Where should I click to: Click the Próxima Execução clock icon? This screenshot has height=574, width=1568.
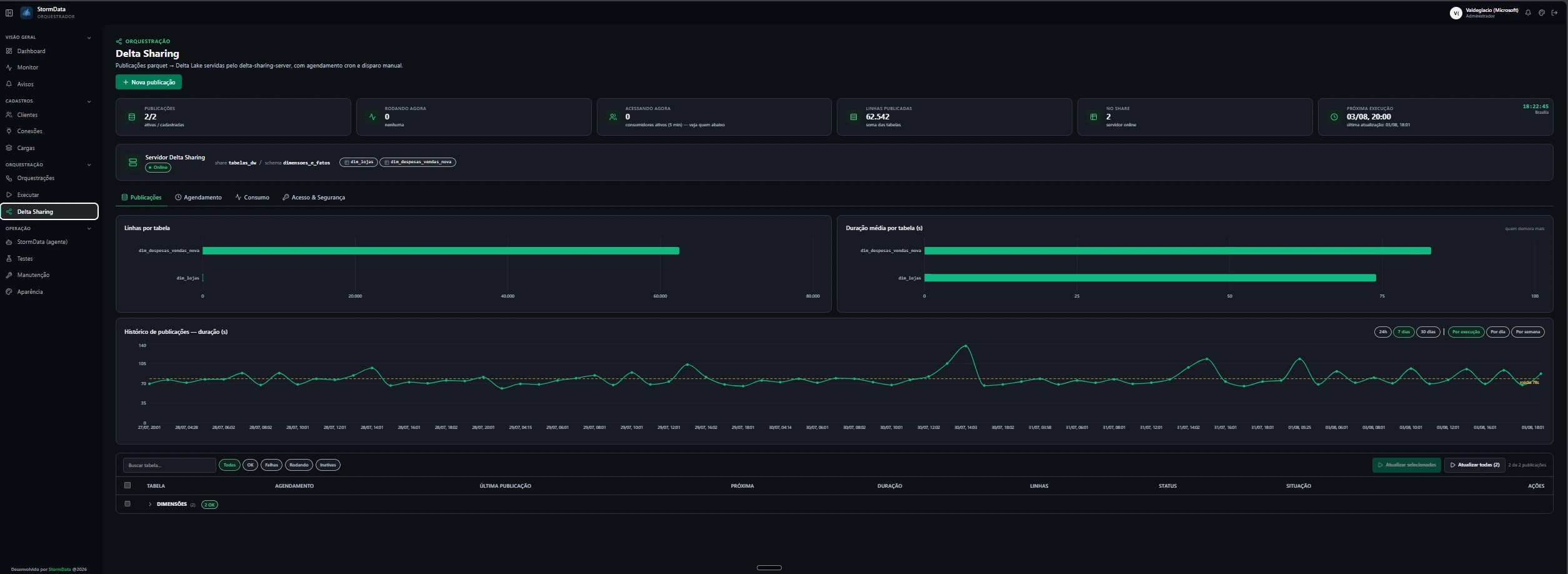coord(1334,117)
